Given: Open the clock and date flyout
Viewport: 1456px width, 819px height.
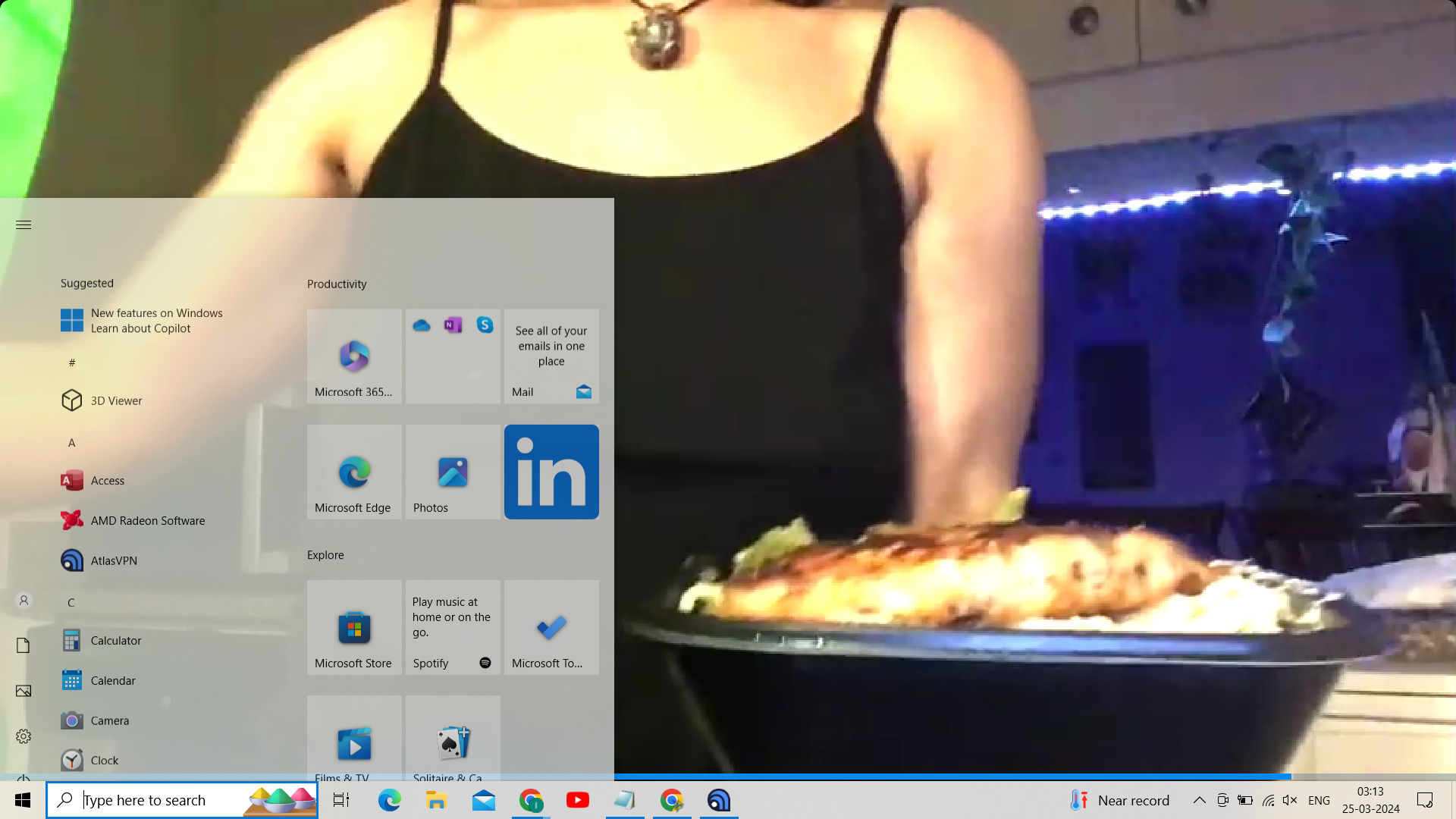Looking at the screenshot, I should tap(1371, 800).
